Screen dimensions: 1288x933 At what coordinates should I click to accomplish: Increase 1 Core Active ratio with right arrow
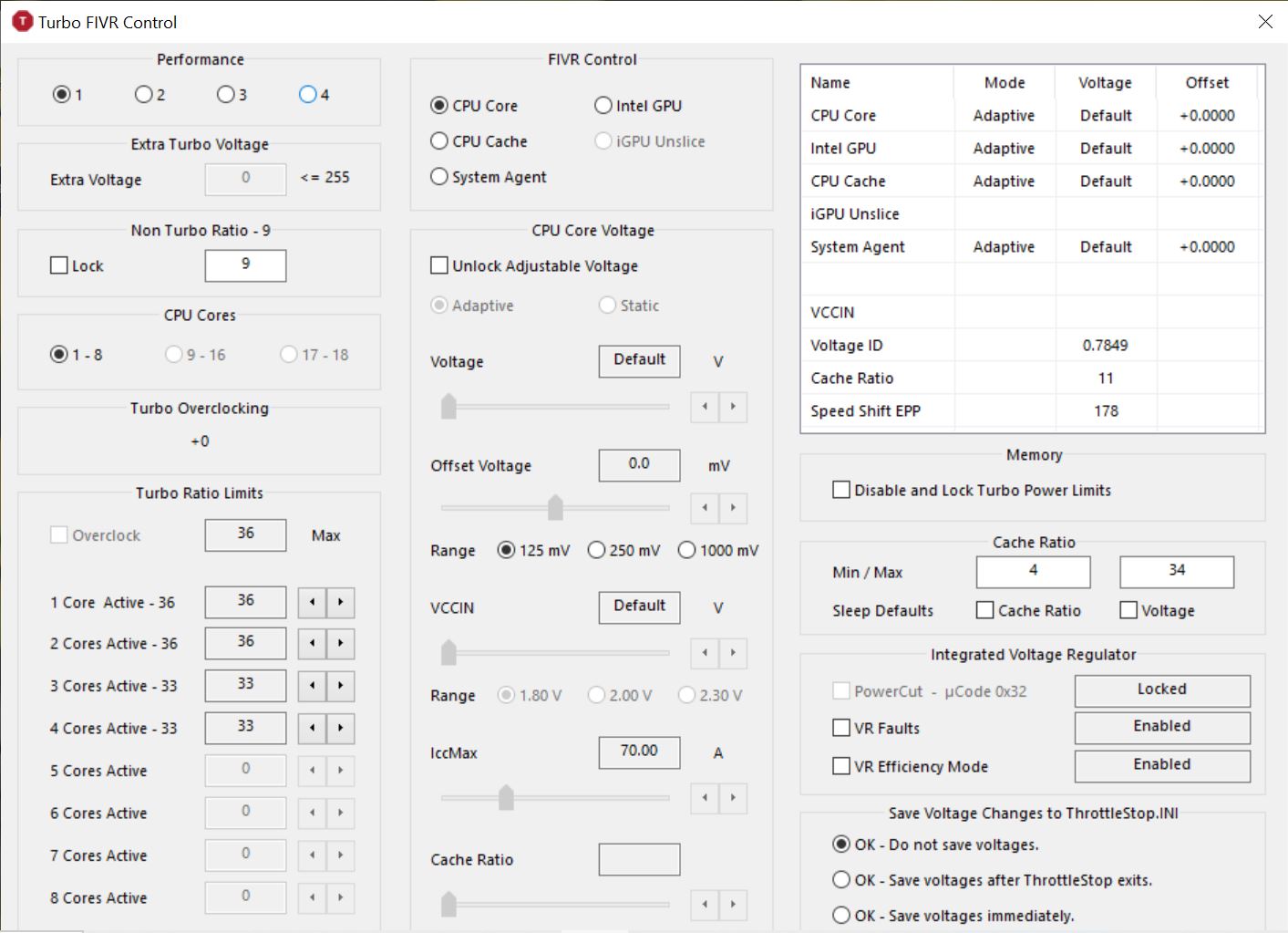[x=341, y=603]
